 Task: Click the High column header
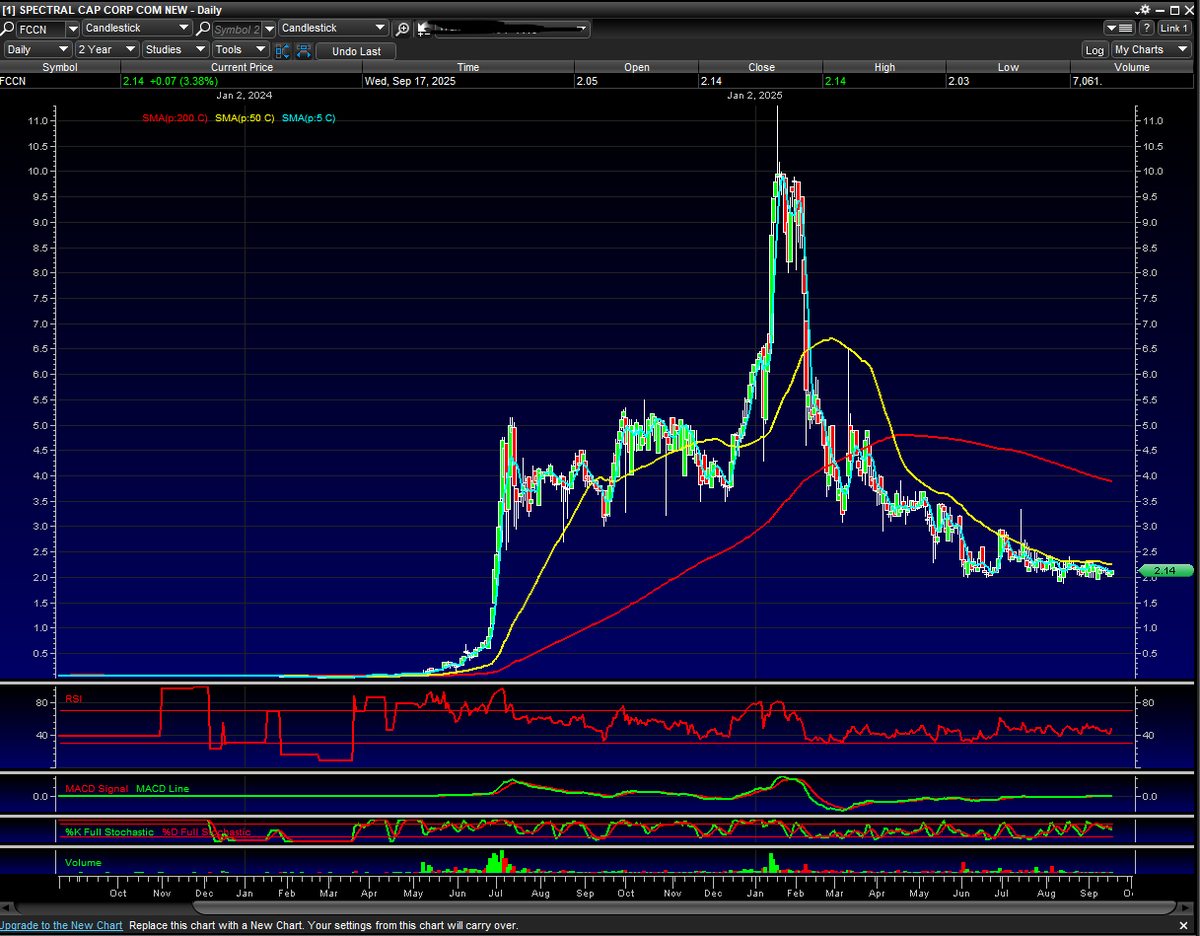884,67
